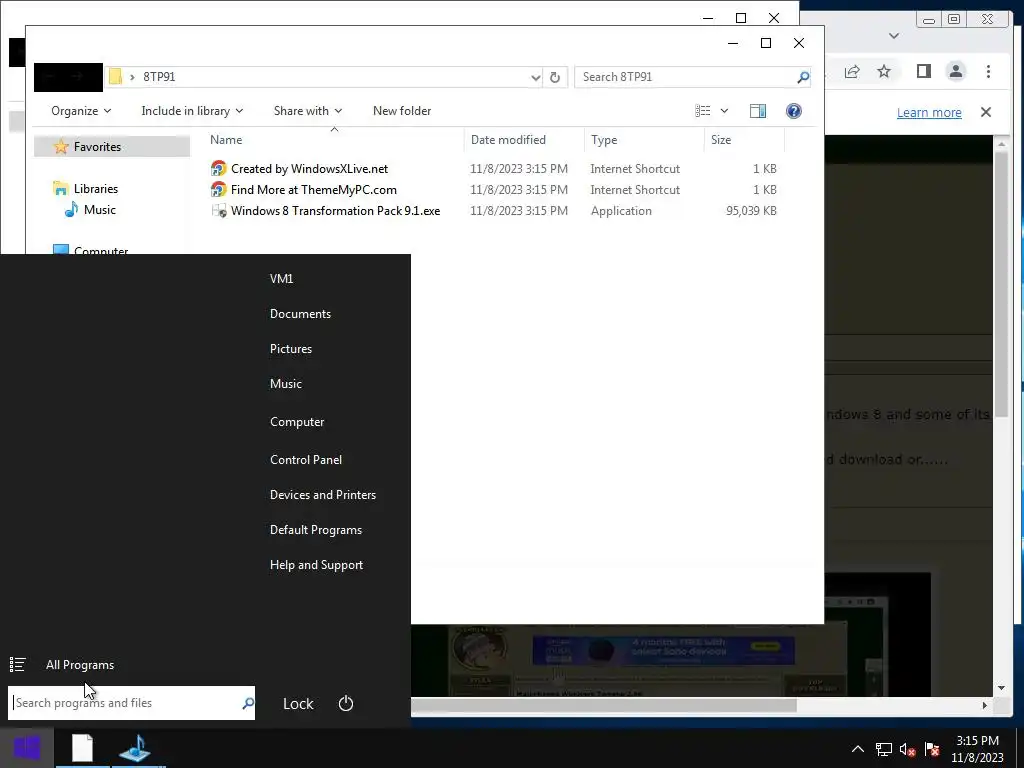Select Created by WindowsXLive.net shortcut
1024x768 pixels.
coord(309,169)
